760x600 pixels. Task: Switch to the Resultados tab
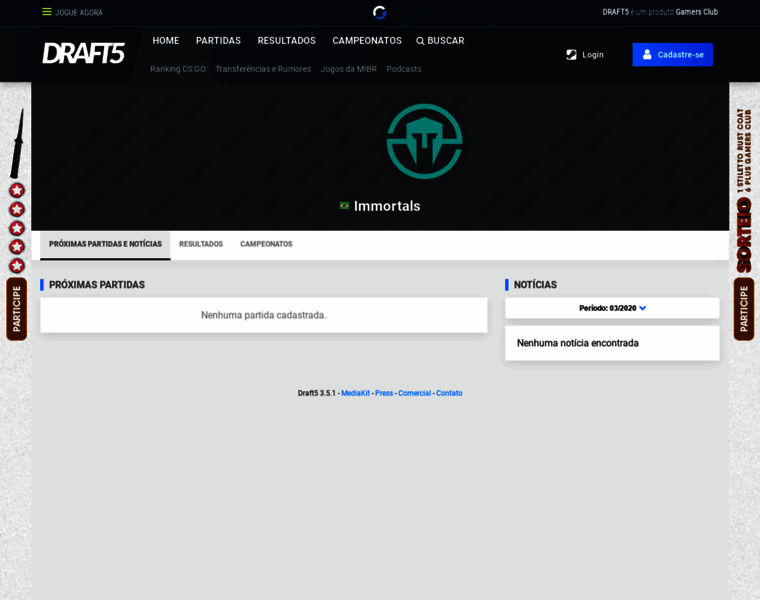click(x=201, y=244)
